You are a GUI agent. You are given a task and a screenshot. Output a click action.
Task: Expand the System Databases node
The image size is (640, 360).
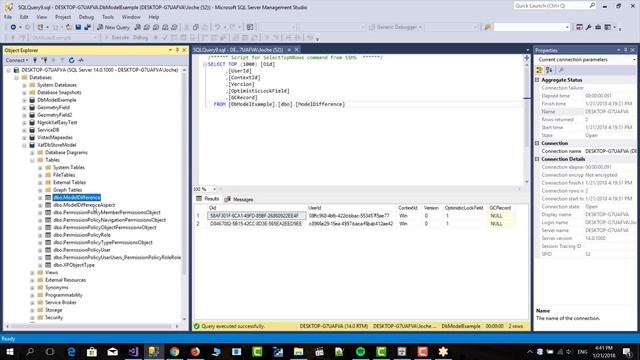24,85
